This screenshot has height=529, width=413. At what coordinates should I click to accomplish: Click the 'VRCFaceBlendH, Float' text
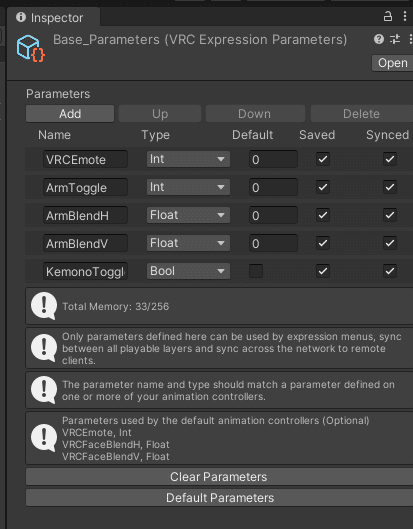click(x=116, y=445)
